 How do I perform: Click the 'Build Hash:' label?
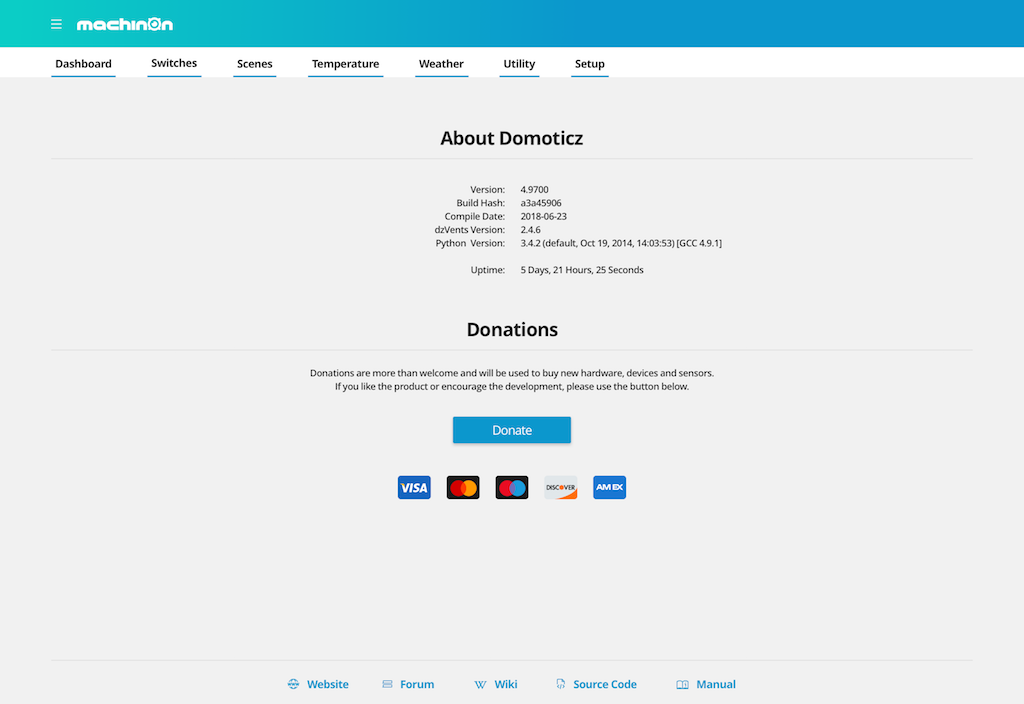click(481, 203)
